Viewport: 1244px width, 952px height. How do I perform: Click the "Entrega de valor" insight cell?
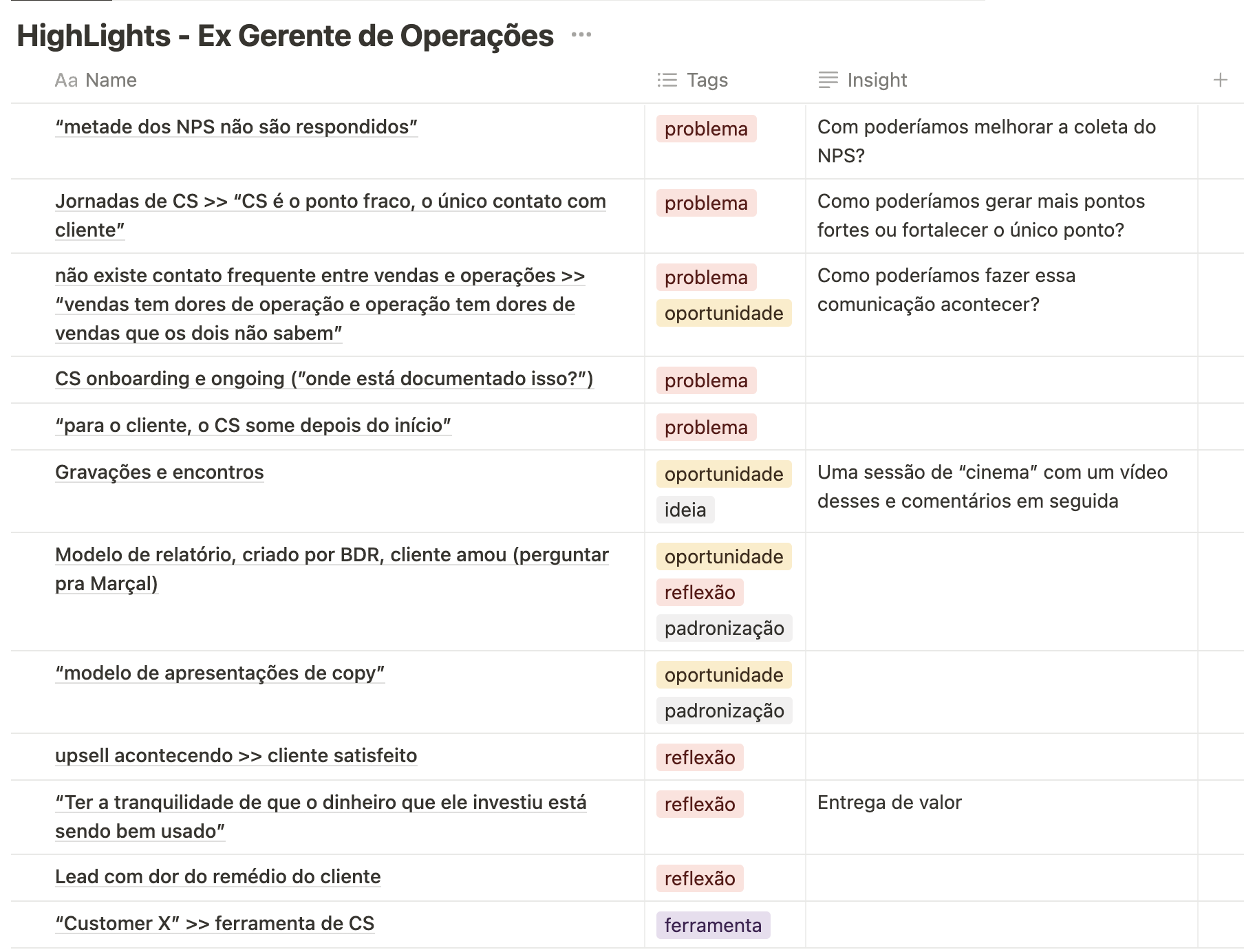pyautogui.click(x=889, y=803)
